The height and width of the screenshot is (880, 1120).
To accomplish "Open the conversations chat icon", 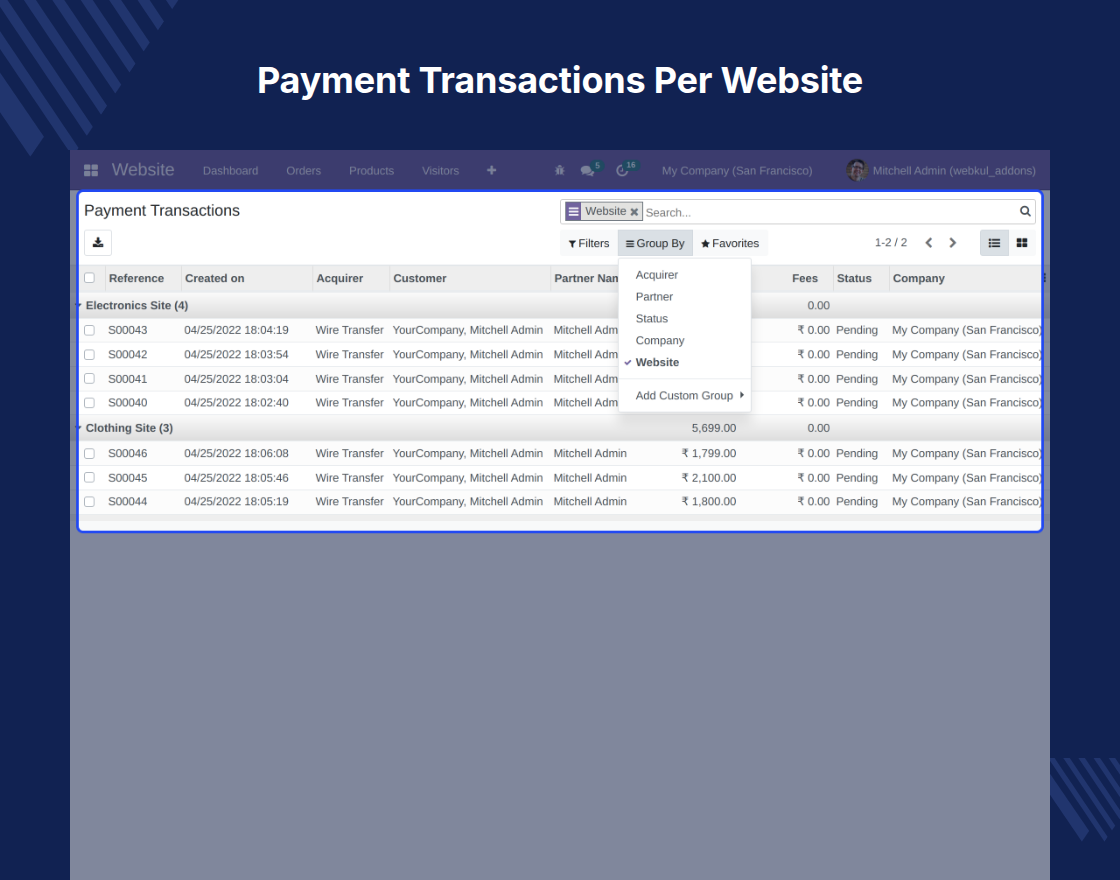I will coord(587,171).
